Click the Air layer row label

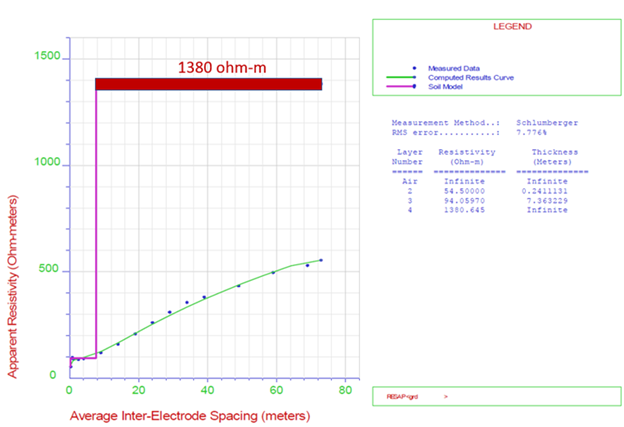point(410,181)
